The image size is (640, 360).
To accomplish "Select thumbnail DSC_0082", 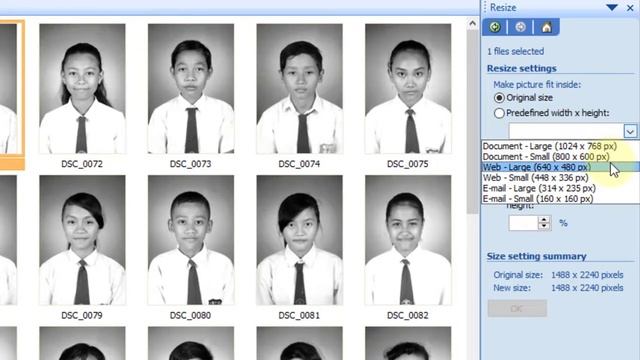I will pos(408,240).
